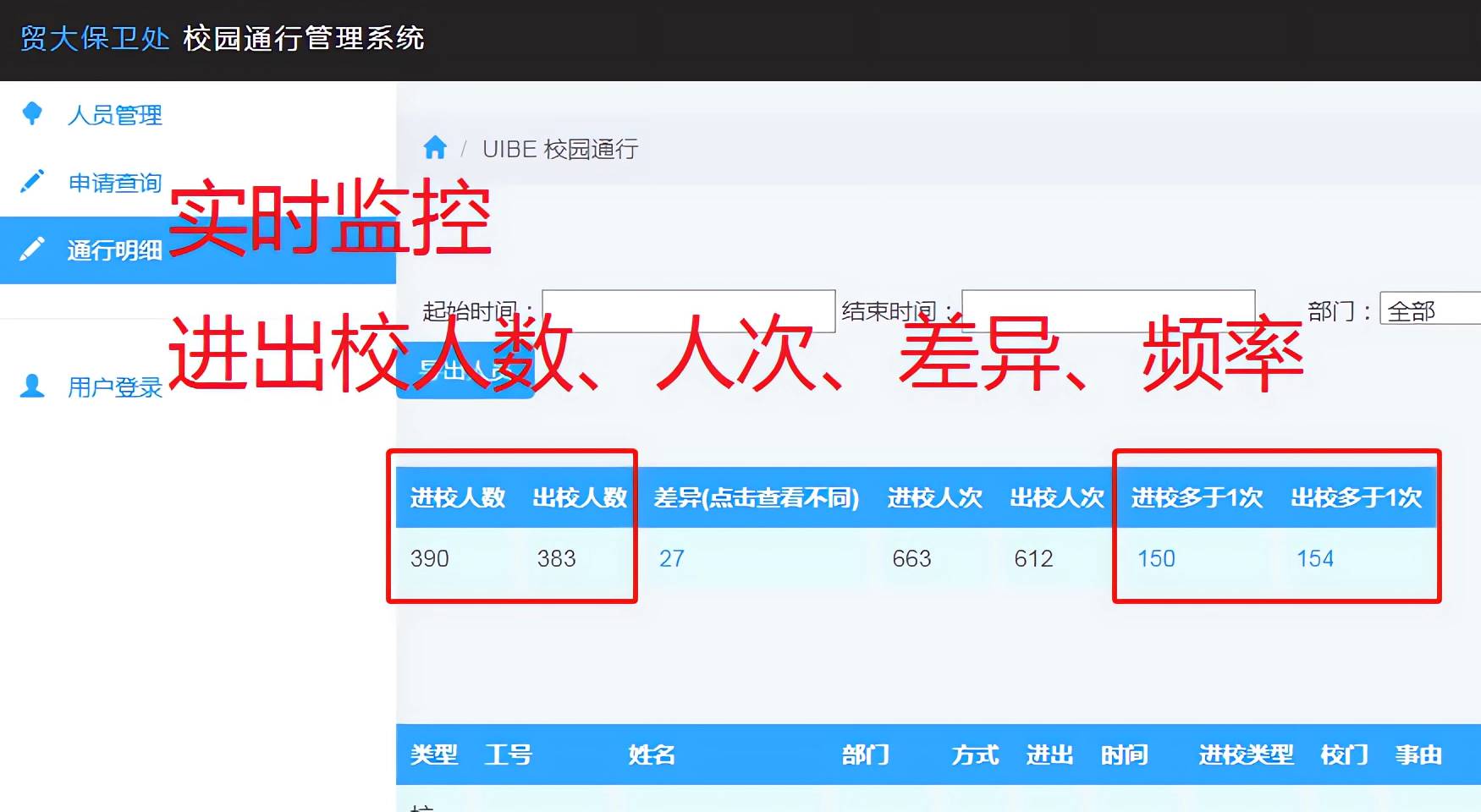Click the UIBE 校园通行 breadcrumb text

[559, 150]
